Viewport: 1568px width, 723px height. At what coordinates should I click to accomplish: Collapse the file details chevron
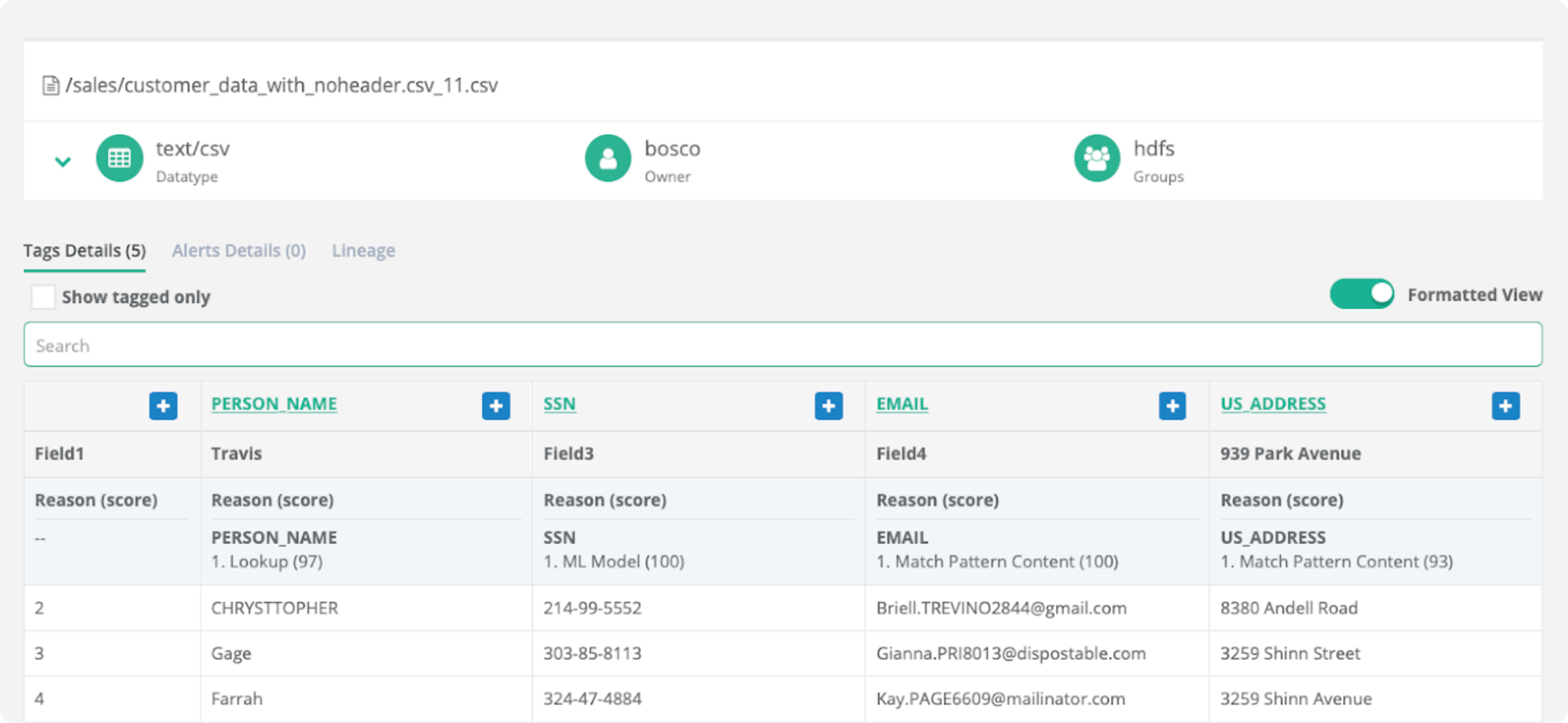(x=62, y=161)
